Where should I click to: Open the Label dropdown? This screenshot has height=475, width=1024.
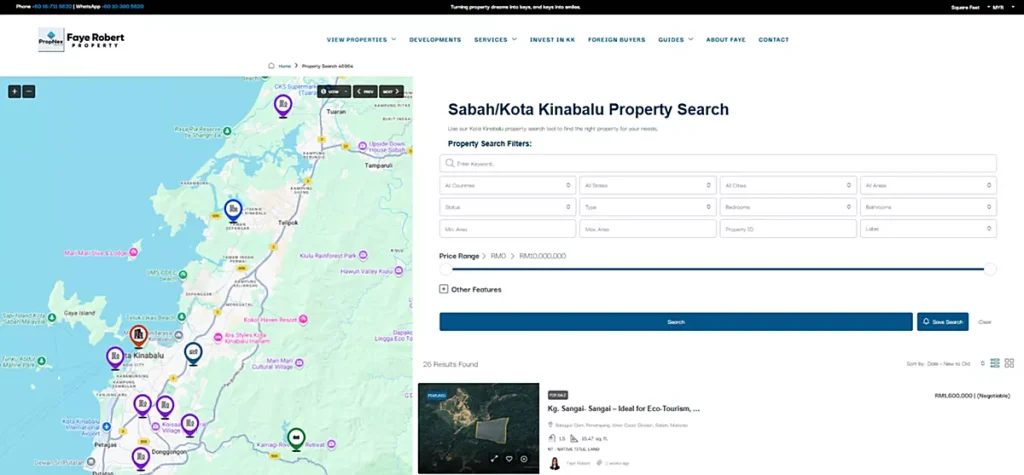point(929,229)
